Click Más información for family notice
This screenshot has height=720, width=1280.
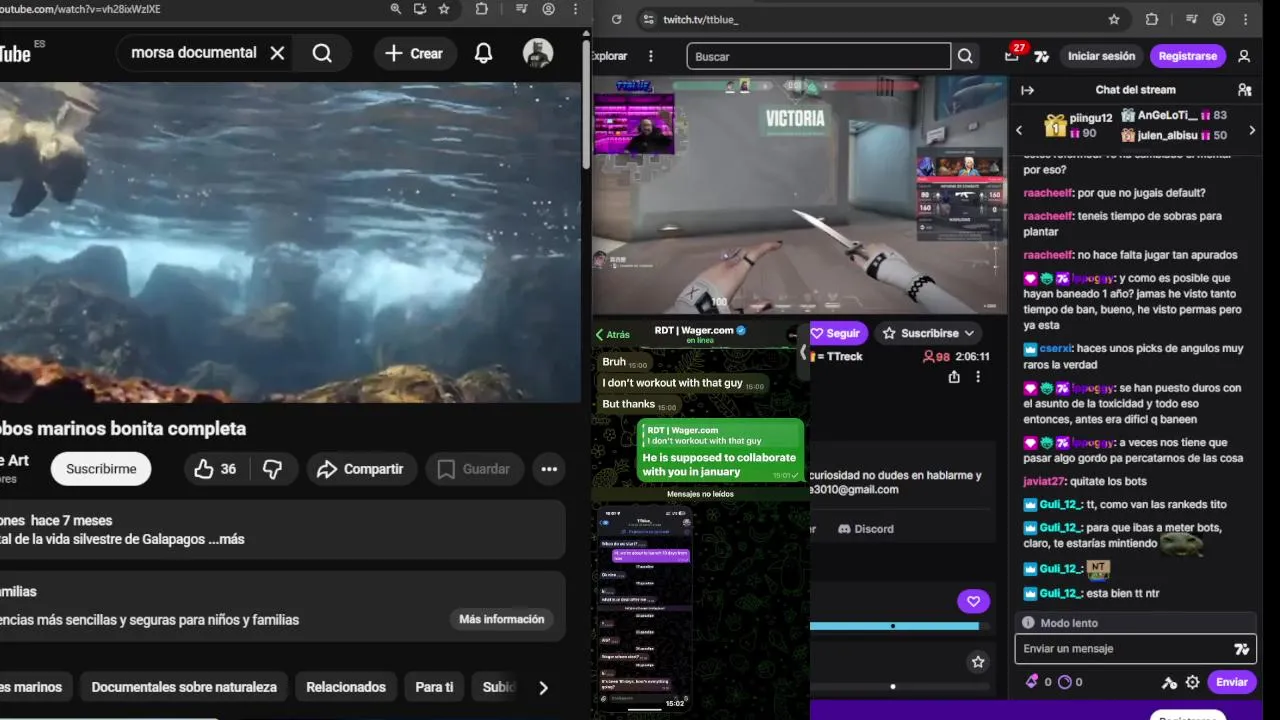click(x=502, y=619)
